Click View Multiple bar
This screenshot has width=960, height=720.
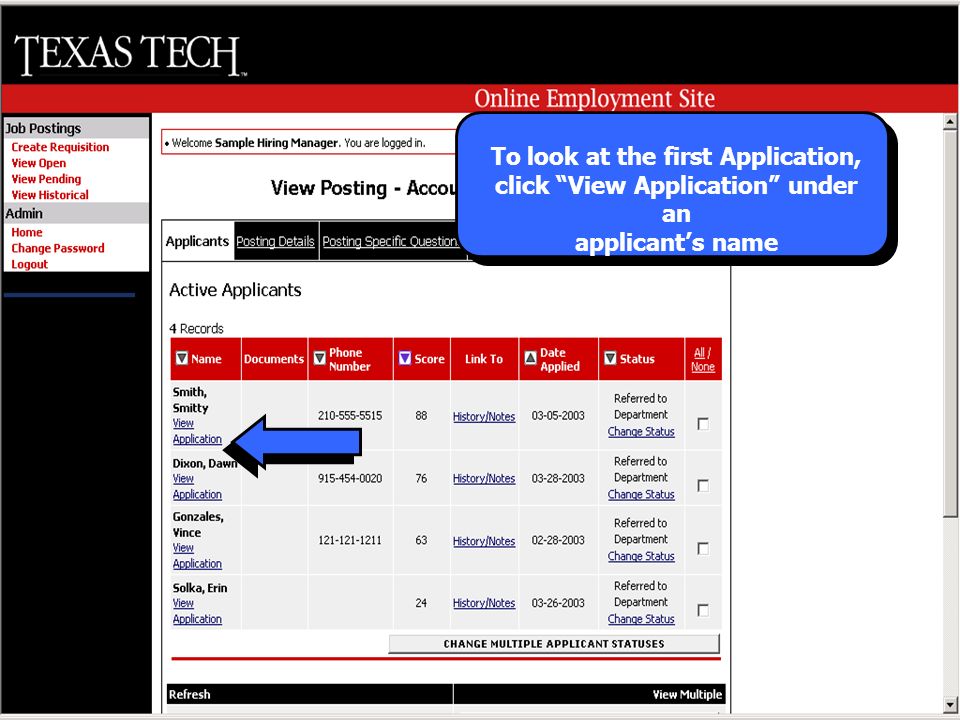(x=590, y=694)
